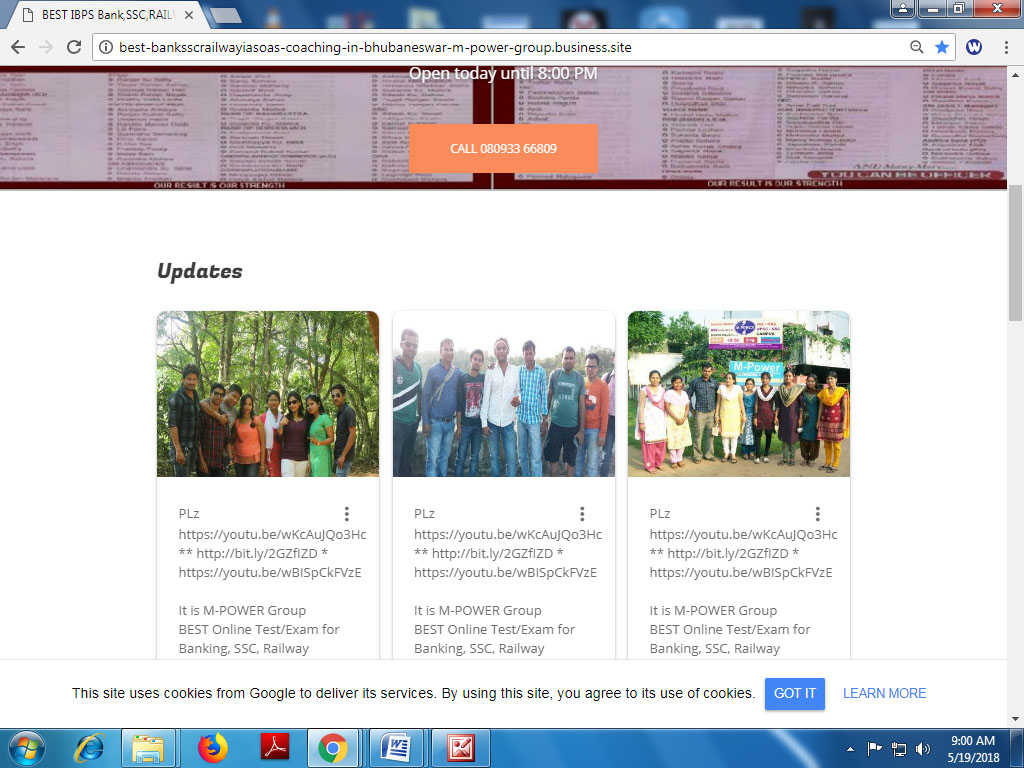1024x768 pixels.
Task: Open the first update's forest group photo
Action: tap(268, 394)
